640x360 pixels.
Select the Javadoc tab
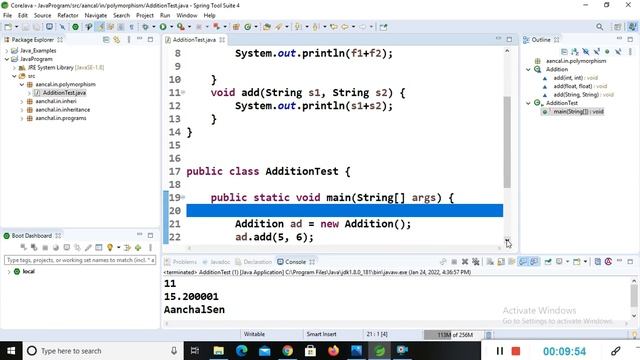coord(216,262)
